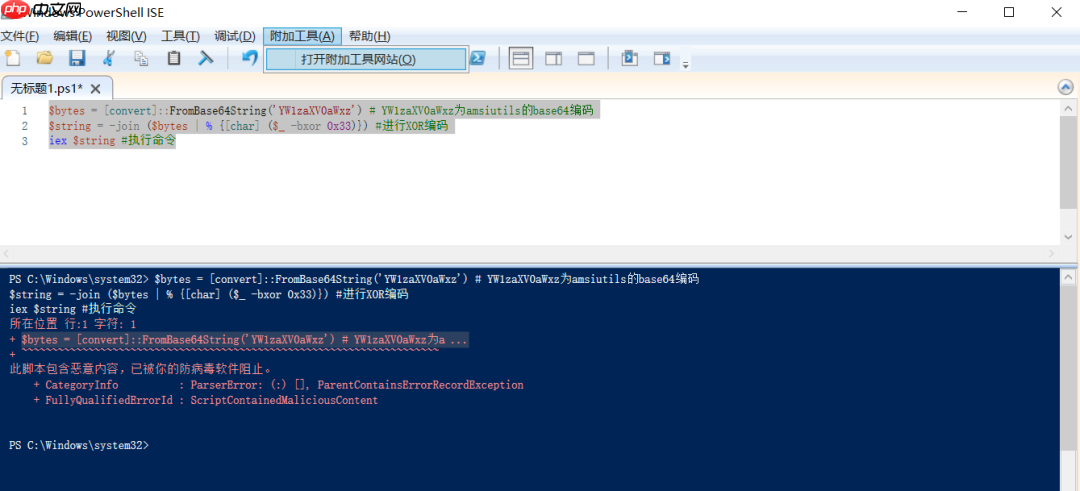Click console error text ScriptContainedMaliciousContent
Screen dimensions: 1080x491
pyautogui.click(x=284, y=400)
